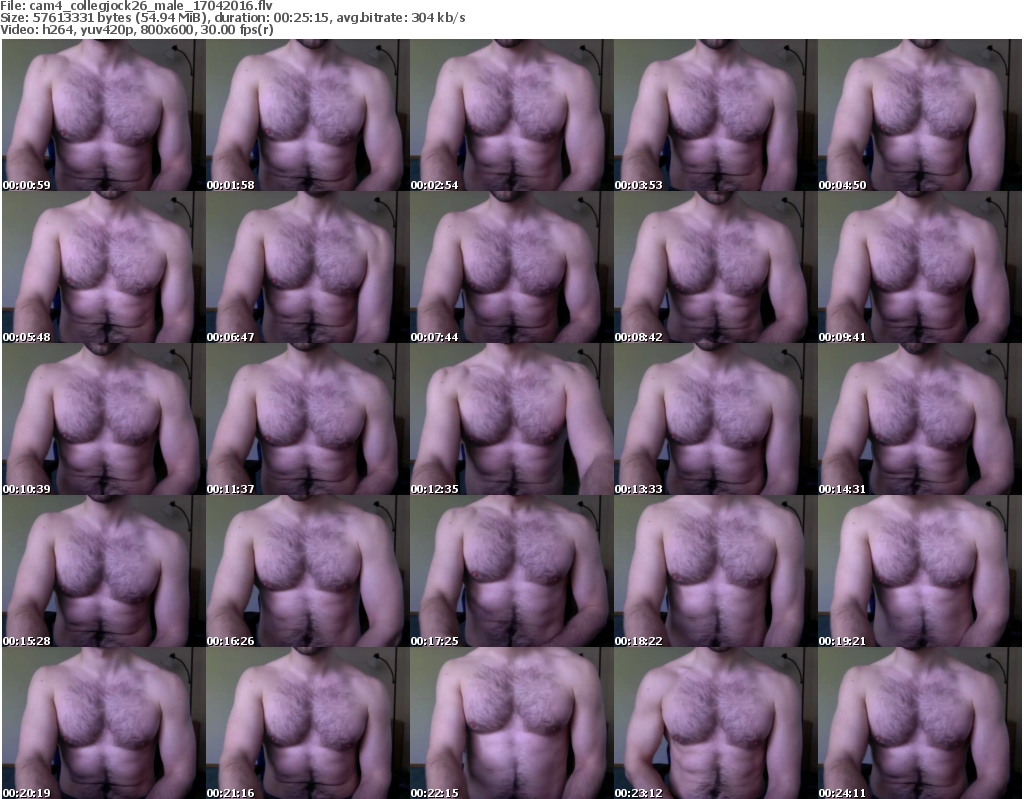Pick the thumbnail marked 00:17:25

[x=511, y=571]
